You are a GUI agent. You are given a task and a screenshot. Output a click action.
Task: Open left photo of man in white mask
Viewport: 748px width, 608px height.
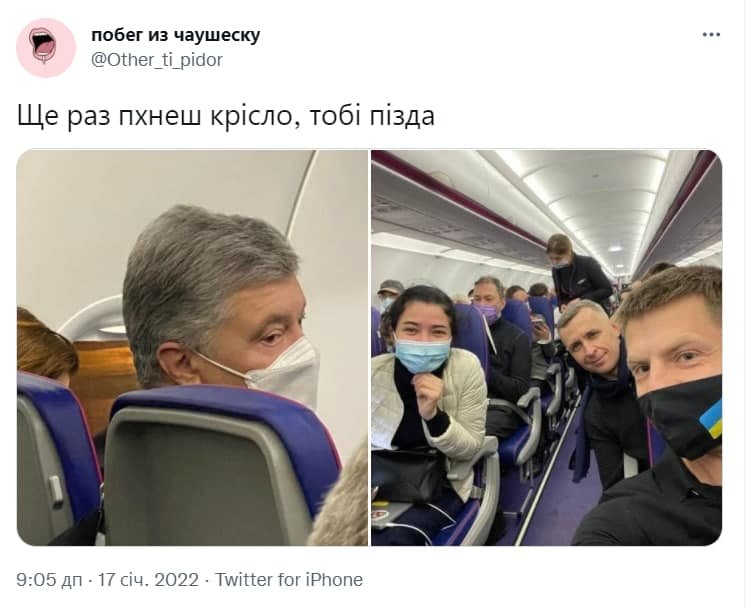[x=192, y=348]
